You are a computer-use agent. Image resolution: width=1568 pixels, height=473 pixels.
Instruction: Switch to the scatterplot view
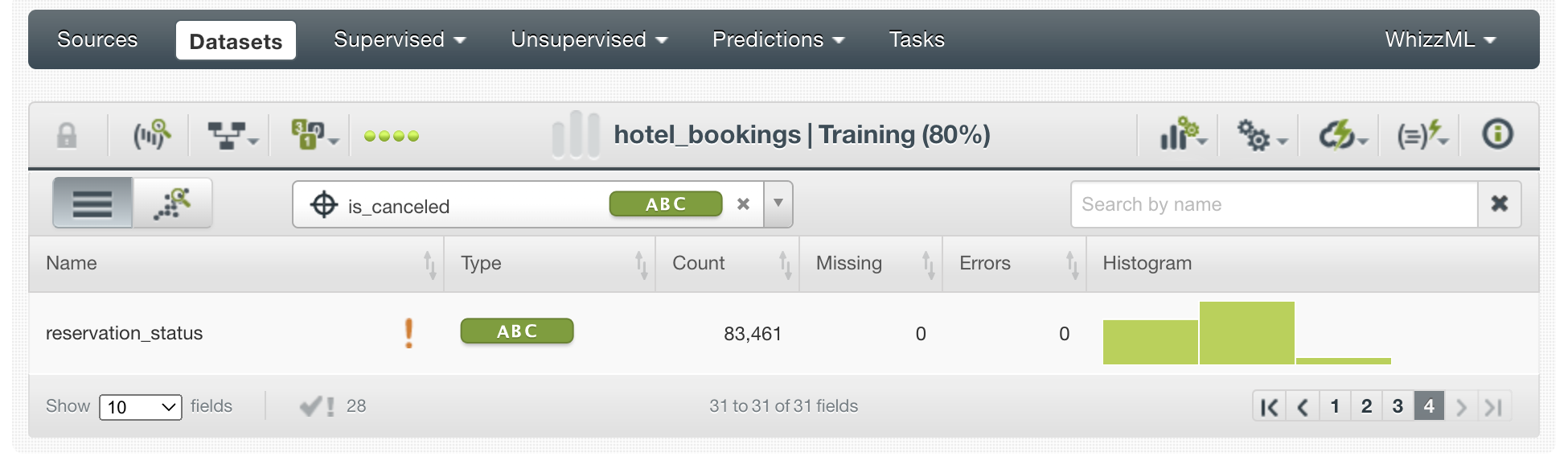tap(173, 204)
